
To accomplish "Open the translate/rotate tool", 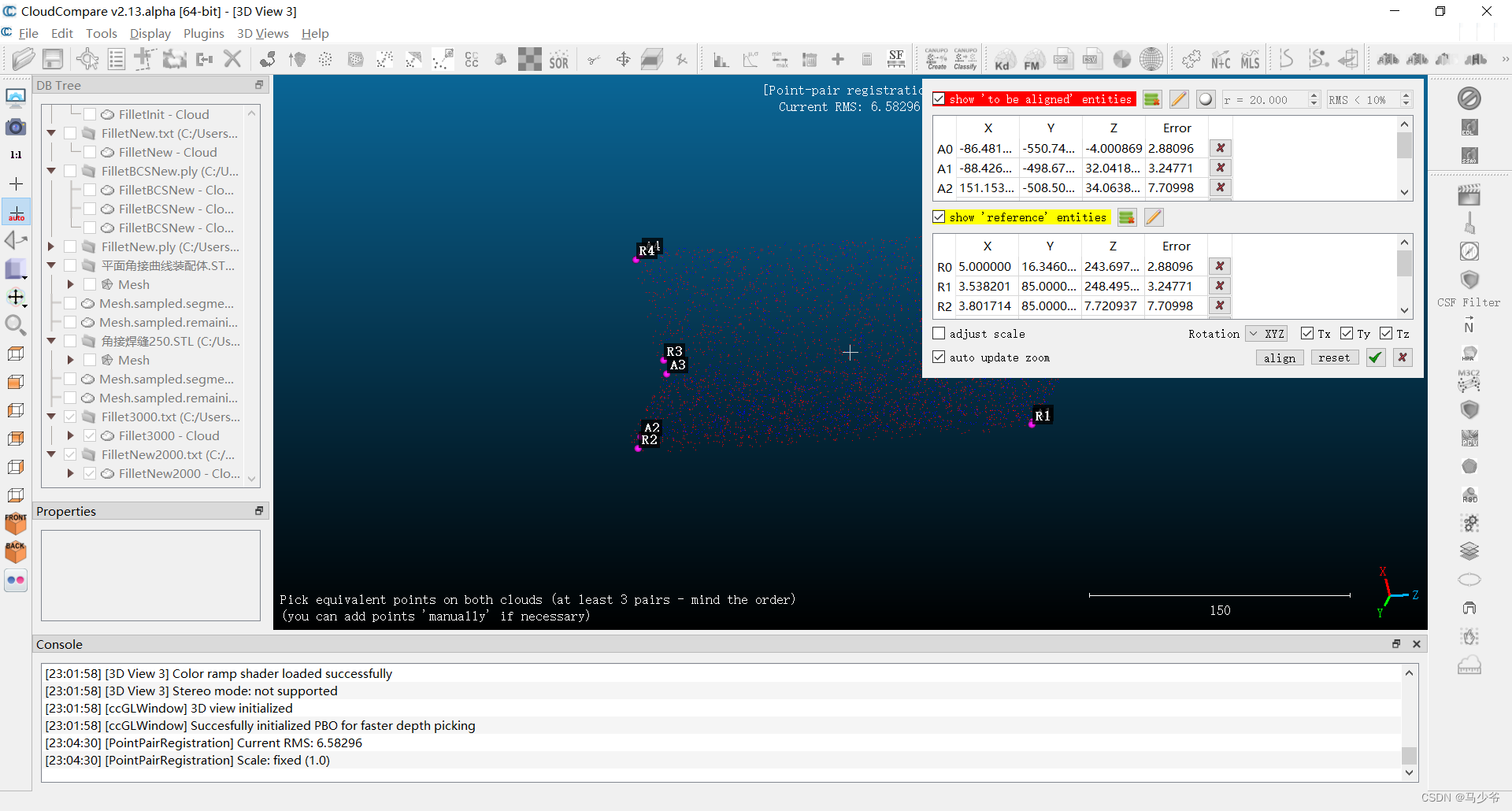I will pyautogui.click(x=623, y=58).
